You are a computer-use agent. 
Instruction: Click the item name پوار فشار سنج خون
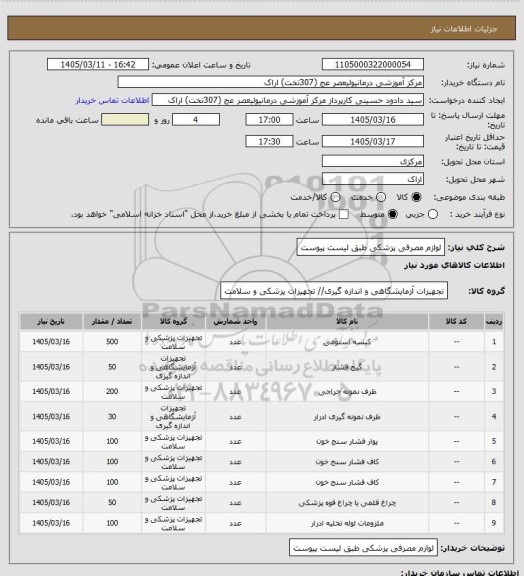point(347,441)
